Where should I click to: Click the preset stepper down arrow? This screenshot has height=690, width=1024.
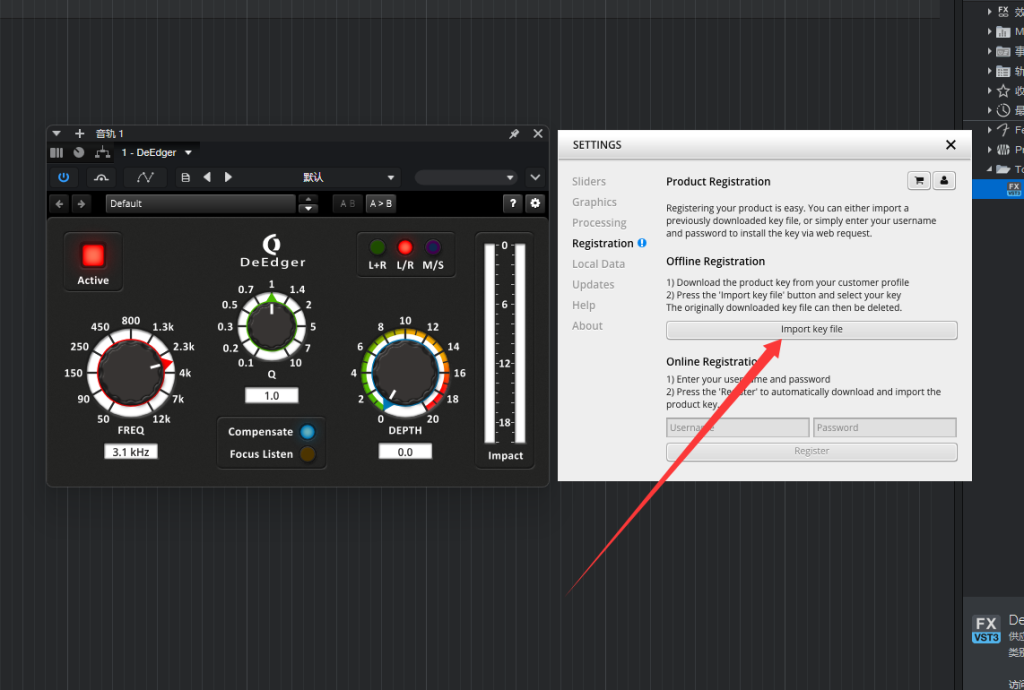point(308,209)
